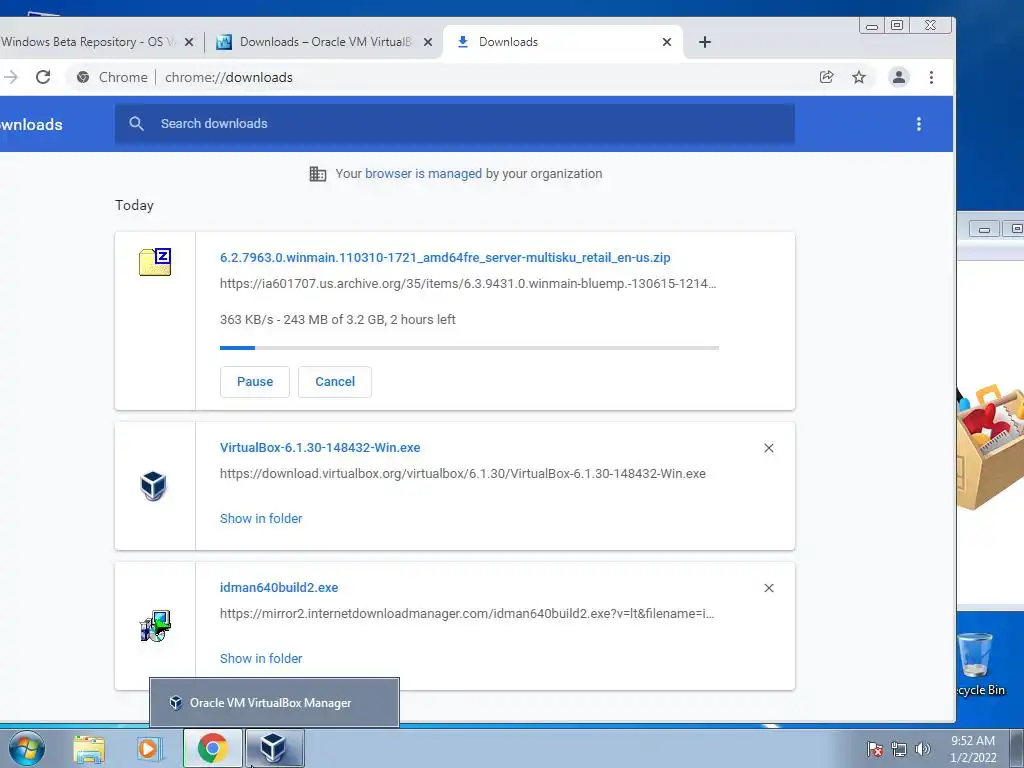Click the VirtualBox taskbar icon
This screenshot has height=768, width=1024.
pyautogui.click(x=274, y=748)
